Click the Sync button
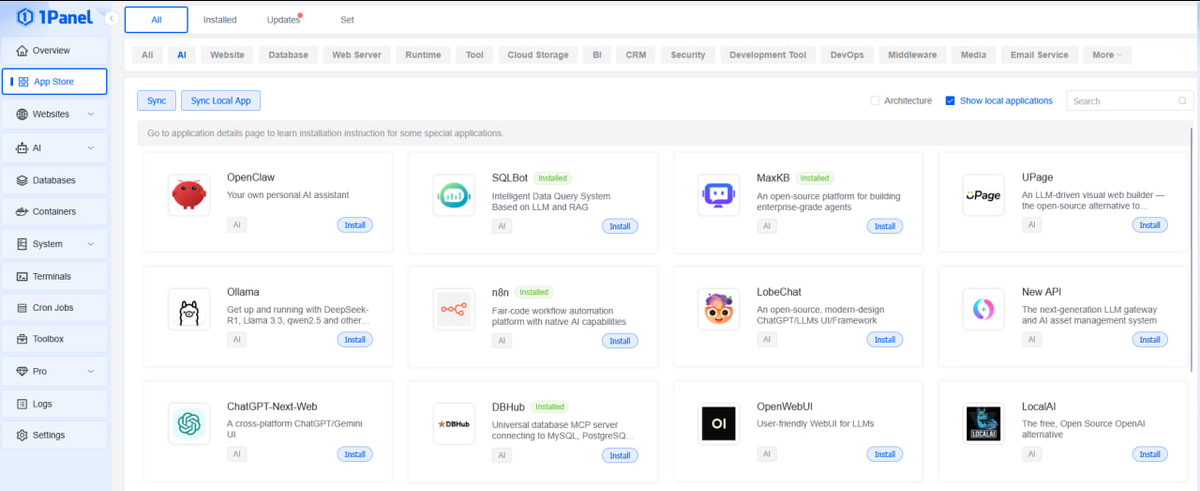This screenshot has height=491, width=1200. click(156, 100)
